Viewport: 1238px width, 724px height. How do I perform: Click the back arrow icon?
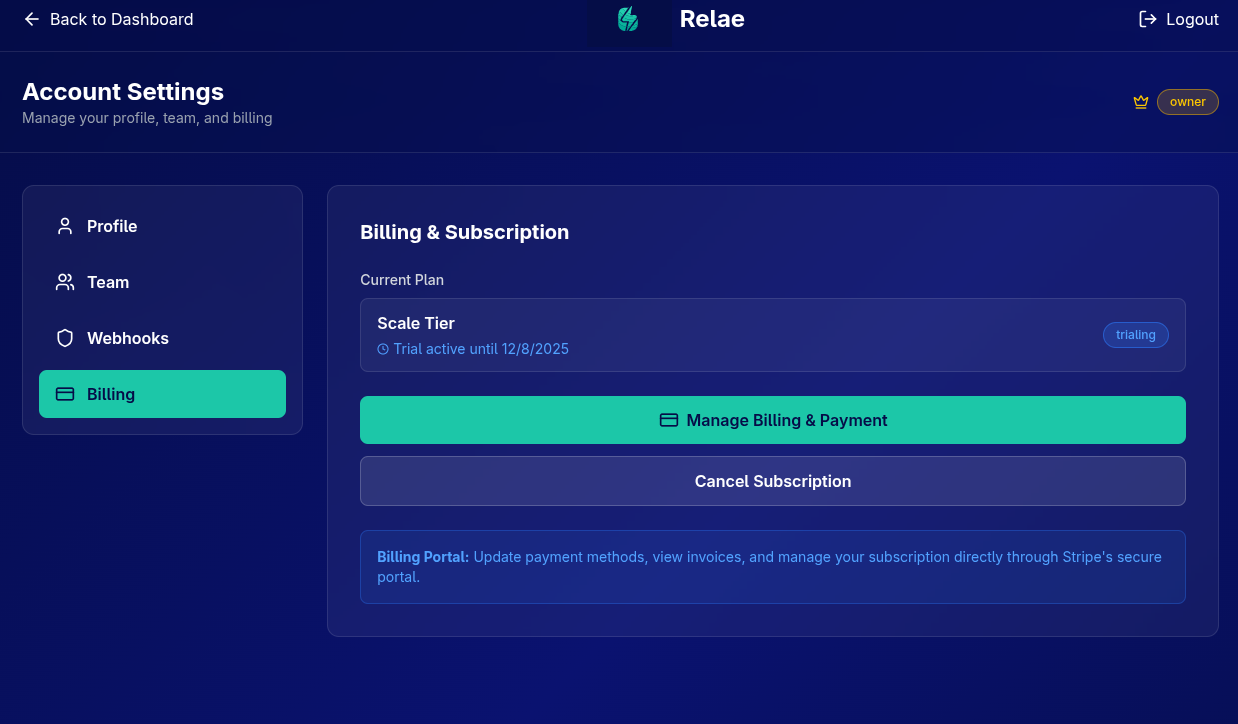[32, 19]
